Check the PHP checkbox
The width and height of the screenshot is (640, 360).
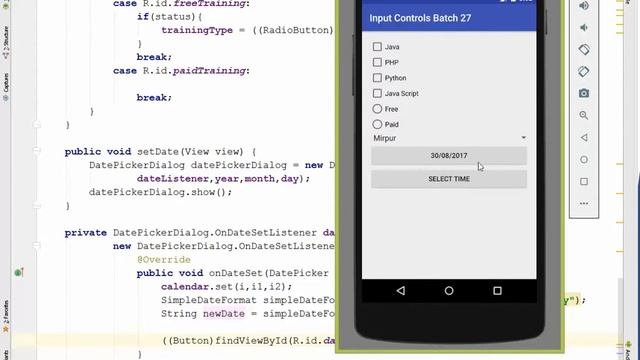click(377, 62)
